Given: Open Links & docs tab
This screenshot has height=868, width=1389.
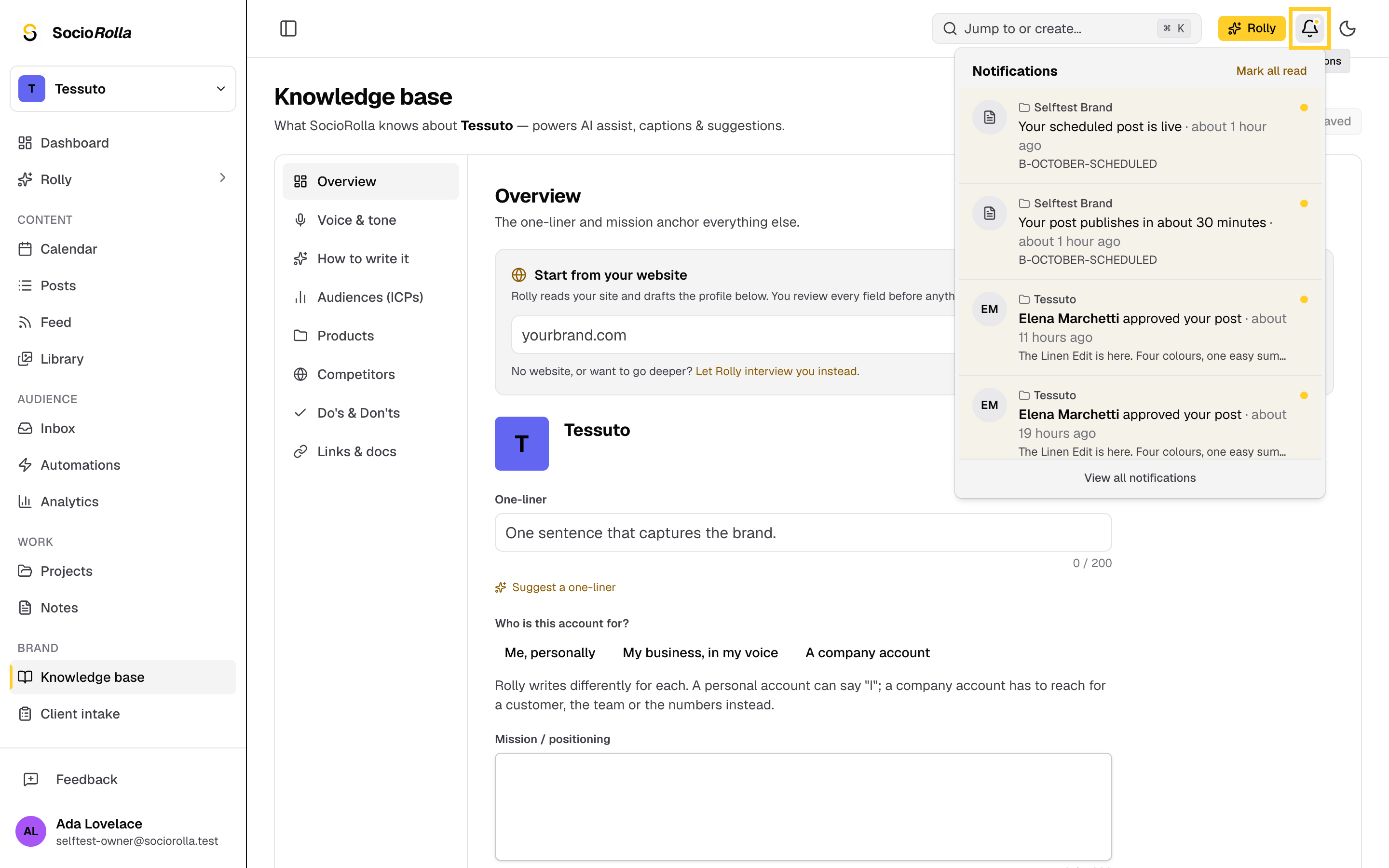Looking at the screenshot, I should 371,451.
